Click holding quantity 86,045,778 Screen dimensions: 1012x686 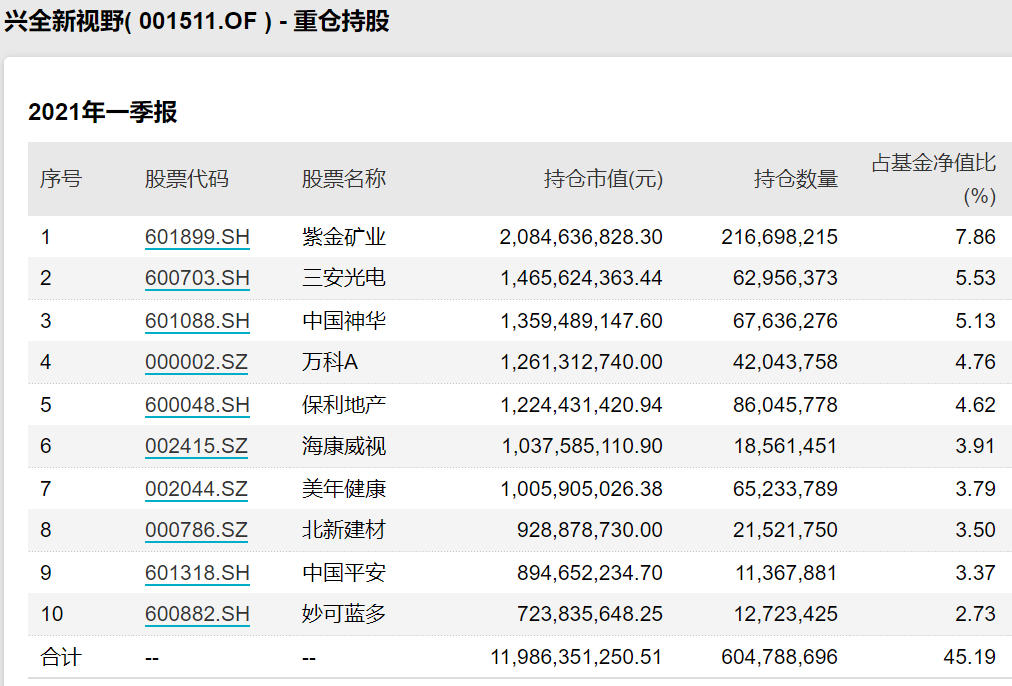[785, 405]
